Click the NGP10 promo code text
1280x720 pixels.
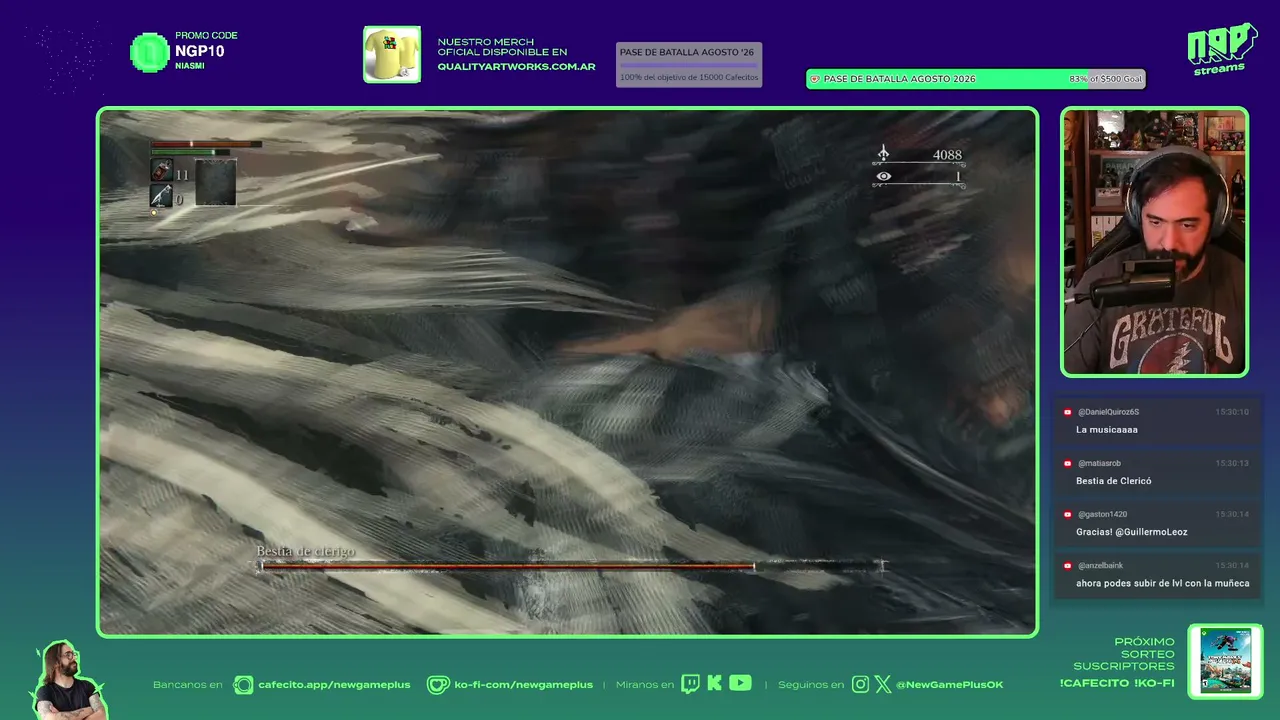coord(199,51)
